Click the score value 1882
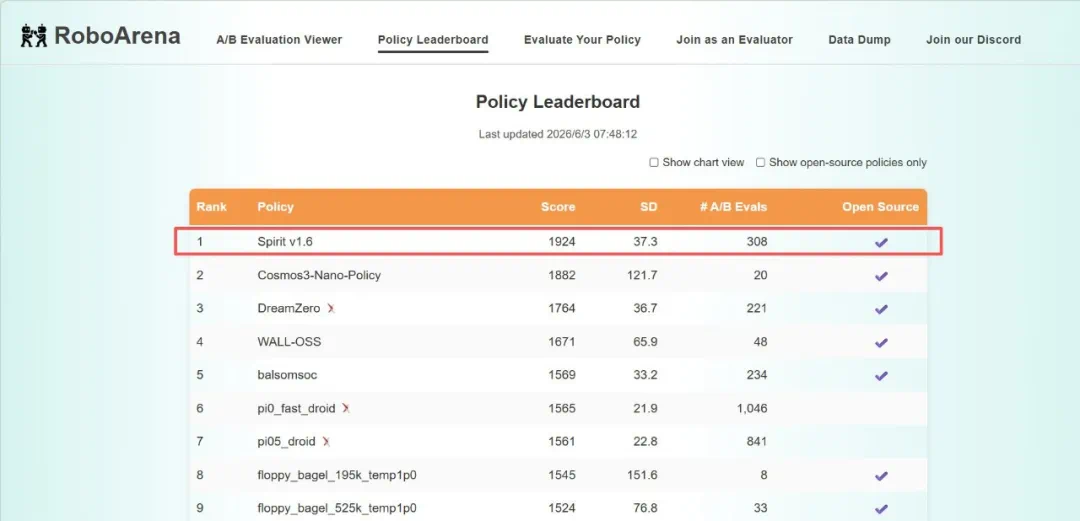 561,275
